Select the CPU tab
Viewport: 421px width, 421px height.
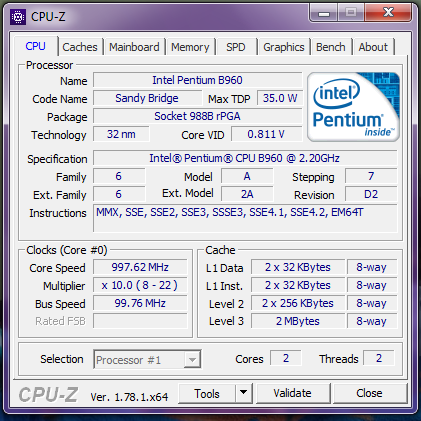point(35,46)
